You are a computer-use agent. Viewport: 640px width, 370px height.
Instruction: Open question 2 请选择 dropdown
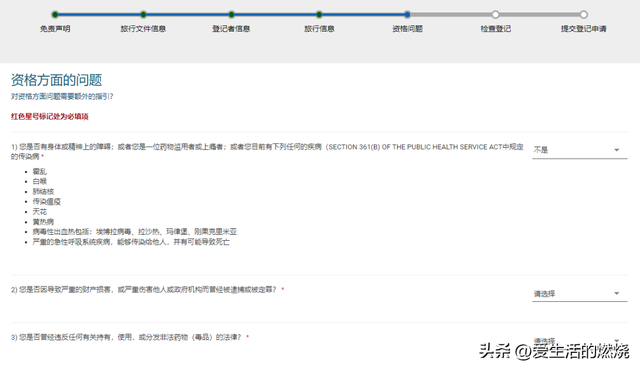580,294
